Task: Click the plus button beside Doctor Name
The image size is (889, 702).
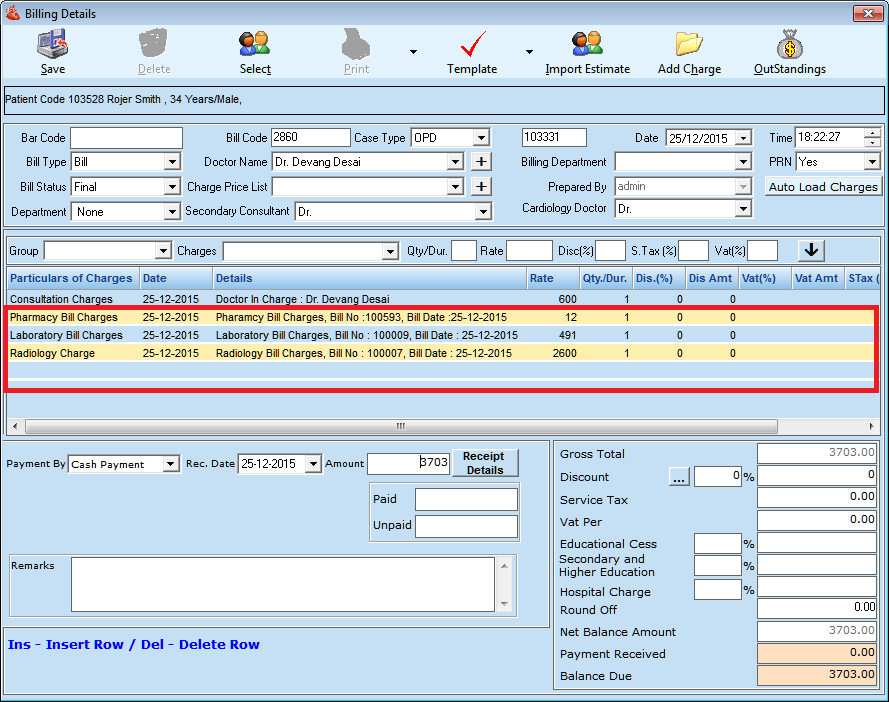Action: coord(481,162)
